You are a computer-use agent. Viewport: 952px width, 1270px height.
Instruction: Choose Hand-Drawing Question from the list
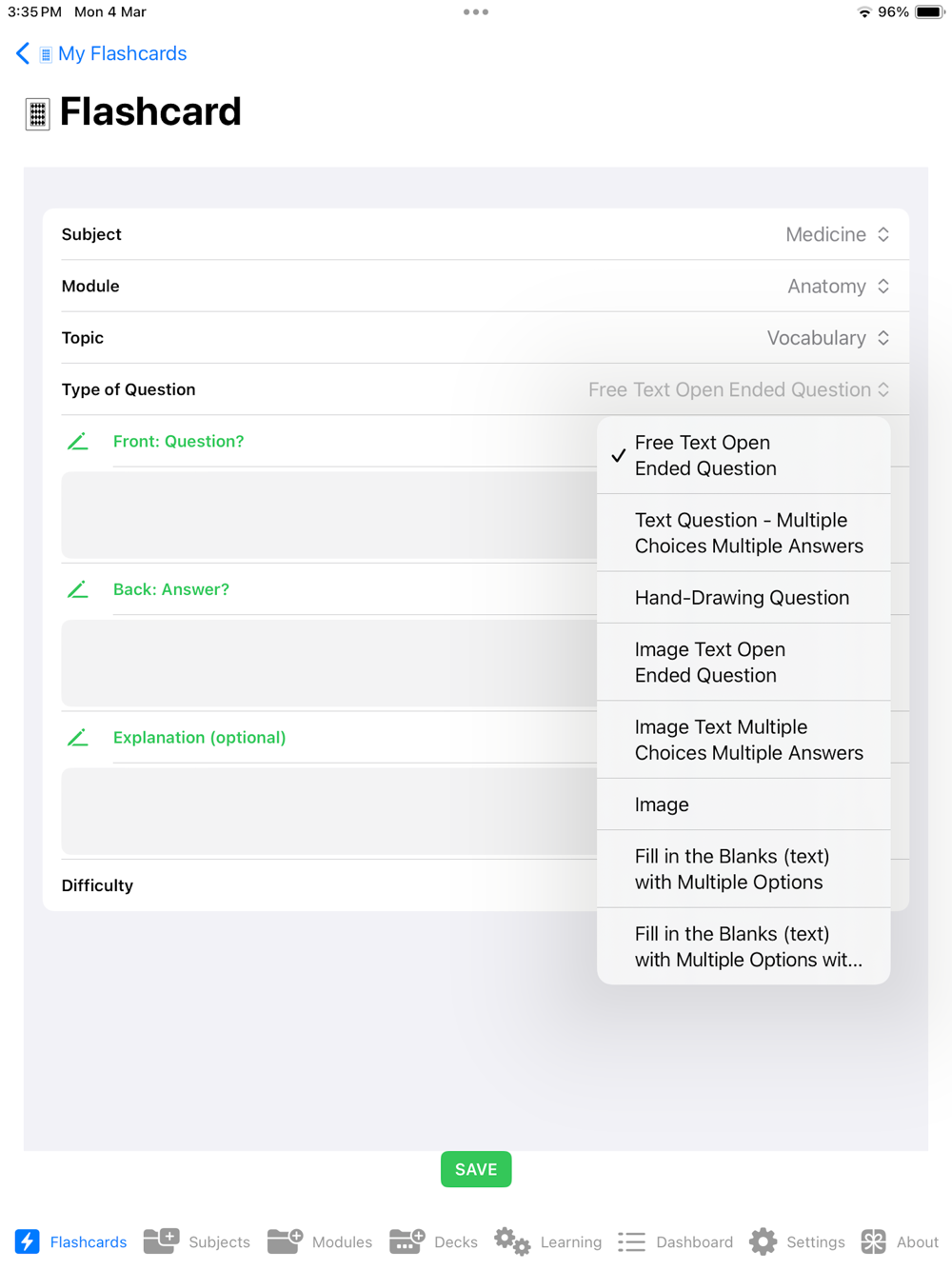(x=744, y=598)
